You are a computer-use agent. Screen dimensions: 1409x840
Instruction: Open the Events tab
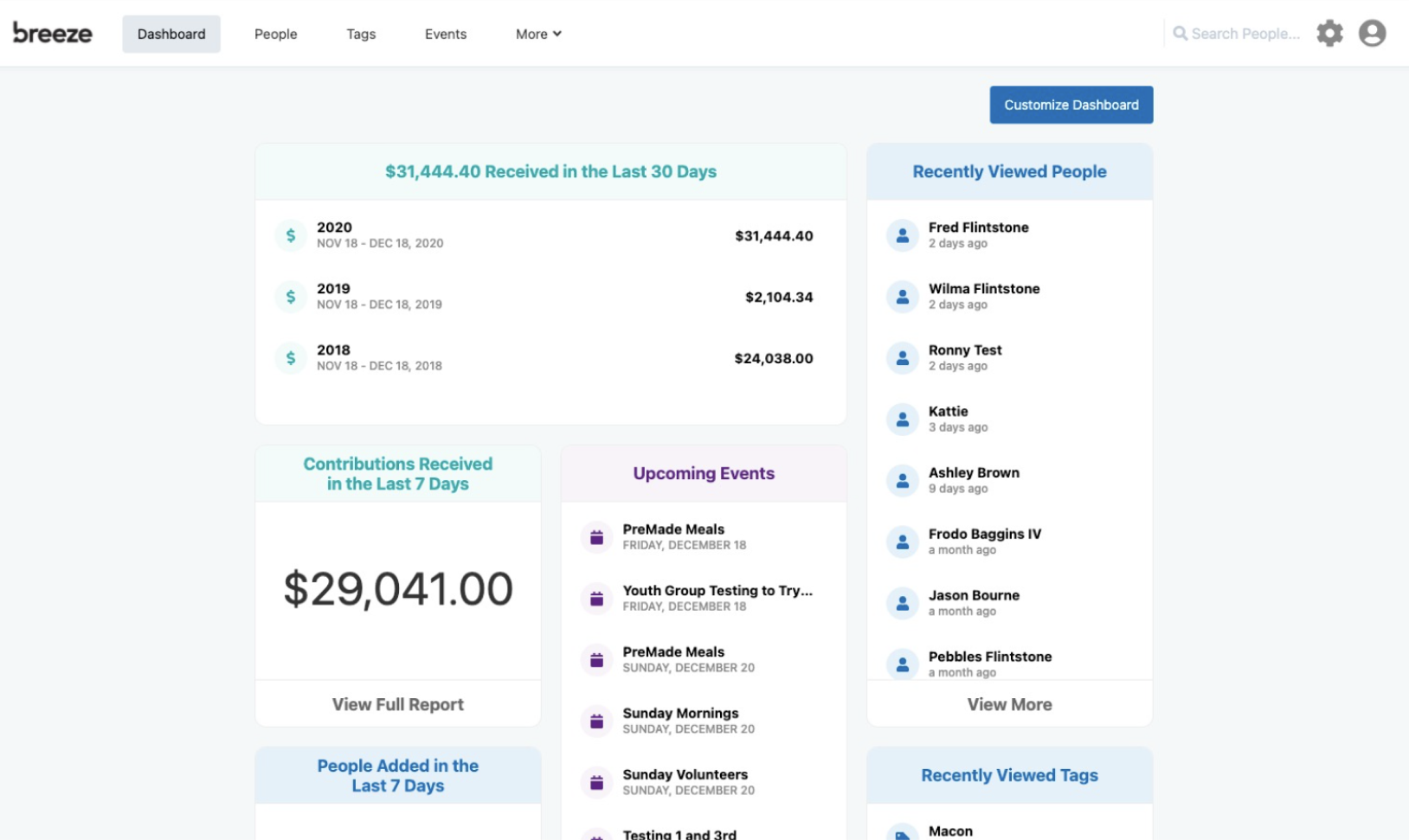click(x=446, y=34)
